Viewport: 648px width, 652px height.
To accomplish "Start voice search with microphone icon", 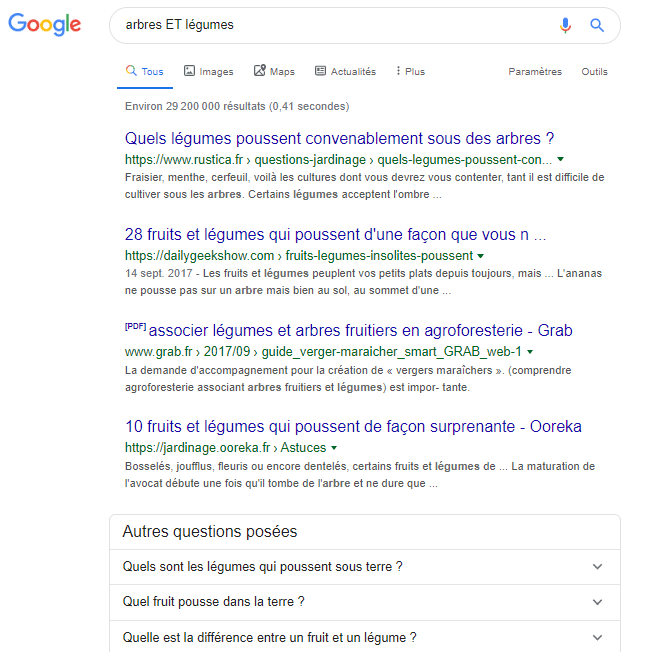I will [x=565, y=25].
